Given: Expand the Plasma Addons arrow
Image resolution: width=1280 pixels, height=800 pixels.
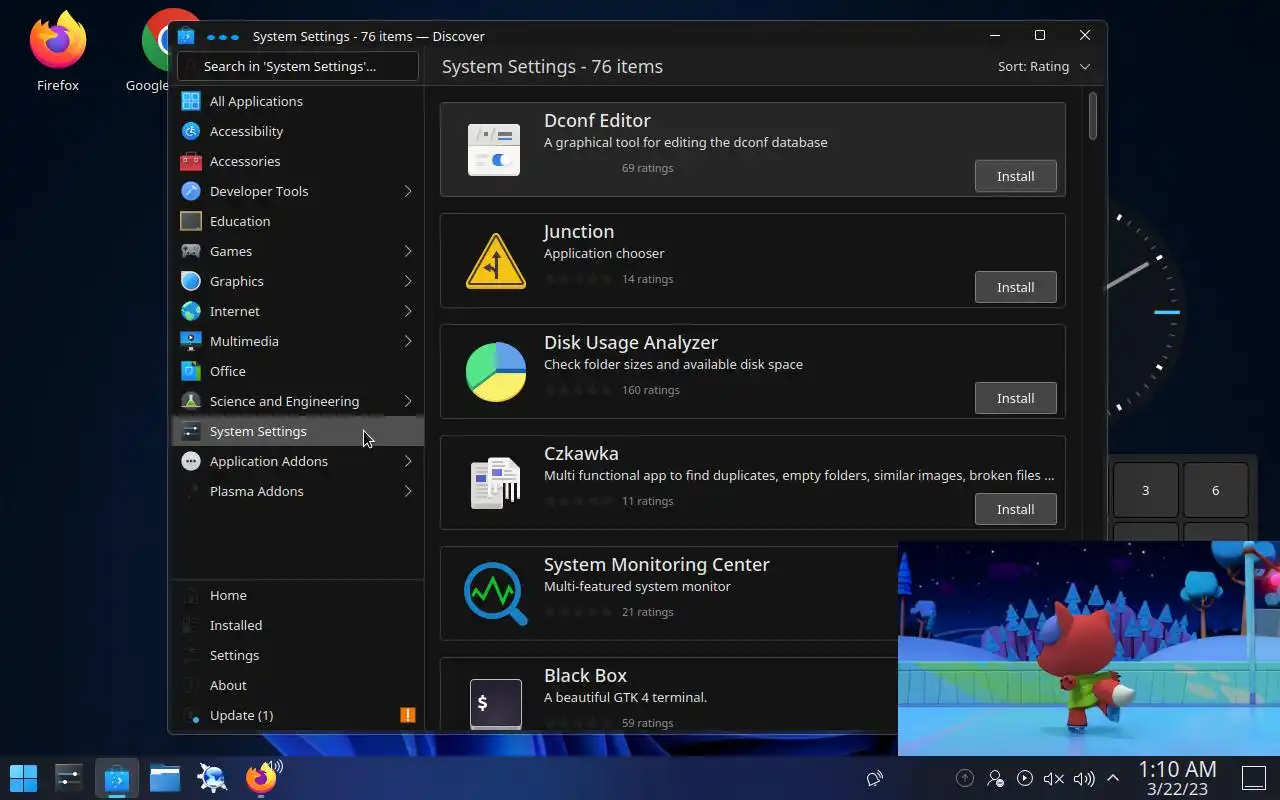Looking at the screenshot, I should point(408,491).
